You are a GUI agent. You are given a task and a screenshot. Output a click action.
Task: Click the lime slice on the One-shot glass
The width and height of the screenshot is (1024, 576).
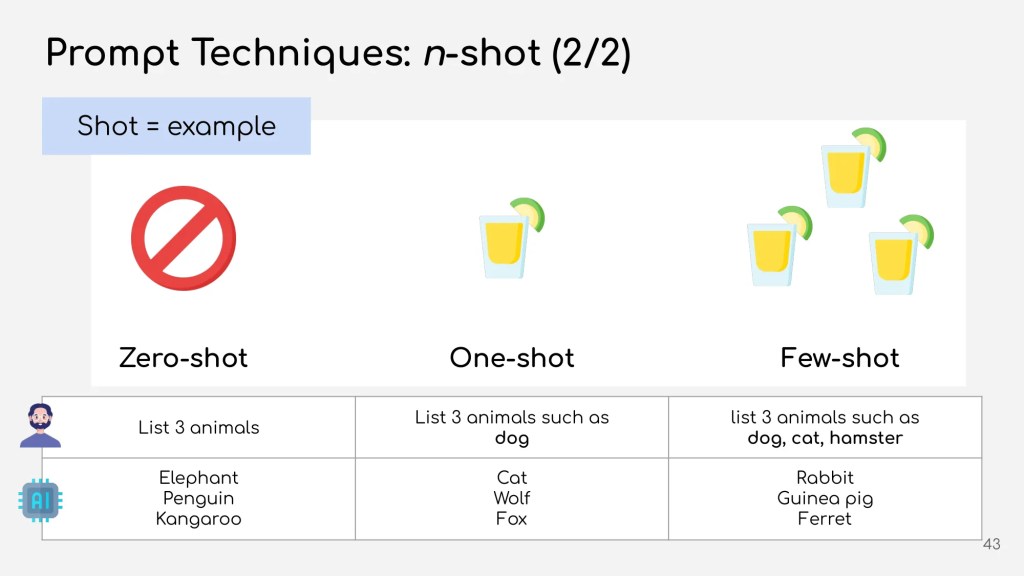528,213
